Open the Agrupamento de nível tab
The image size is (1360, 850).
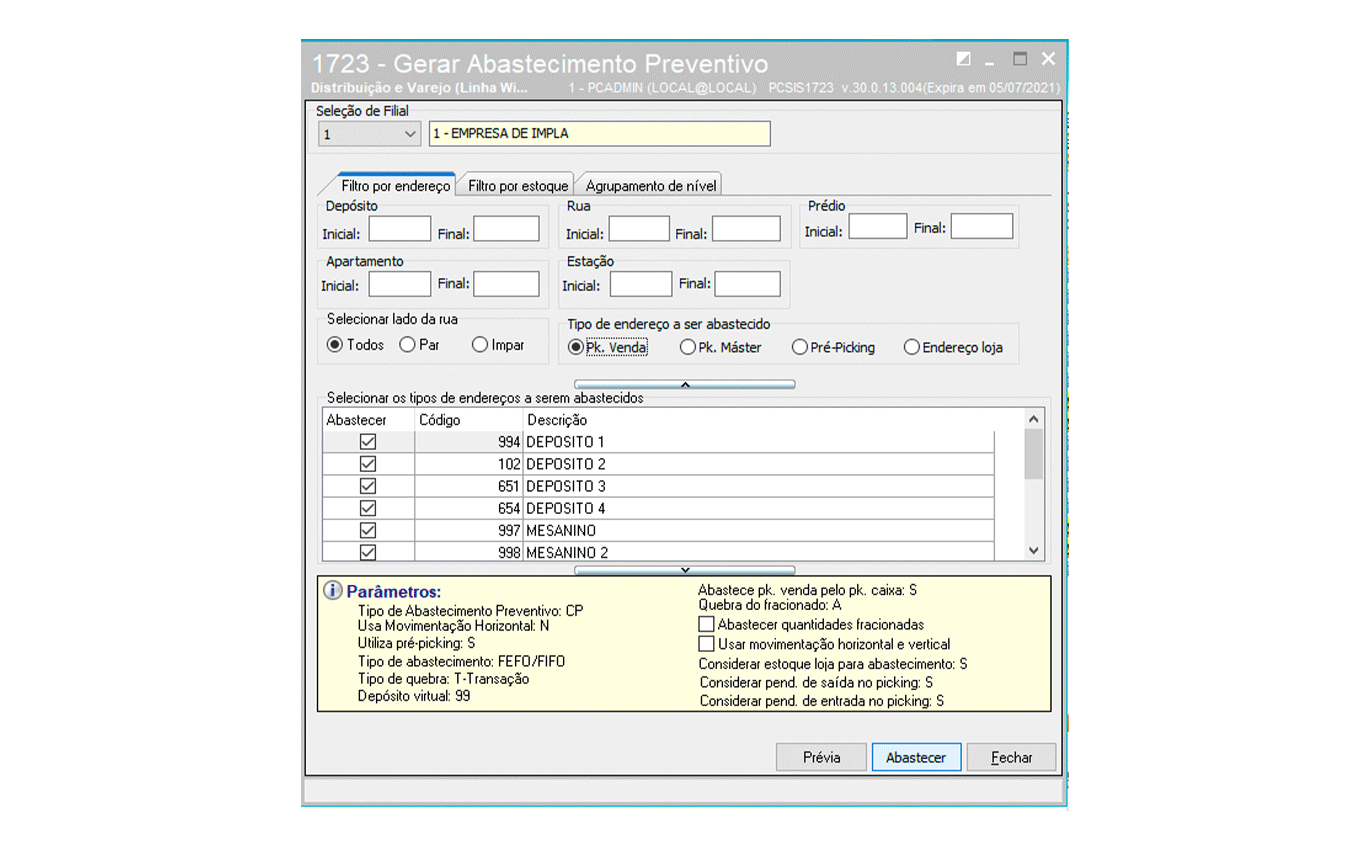coord(651,186)
